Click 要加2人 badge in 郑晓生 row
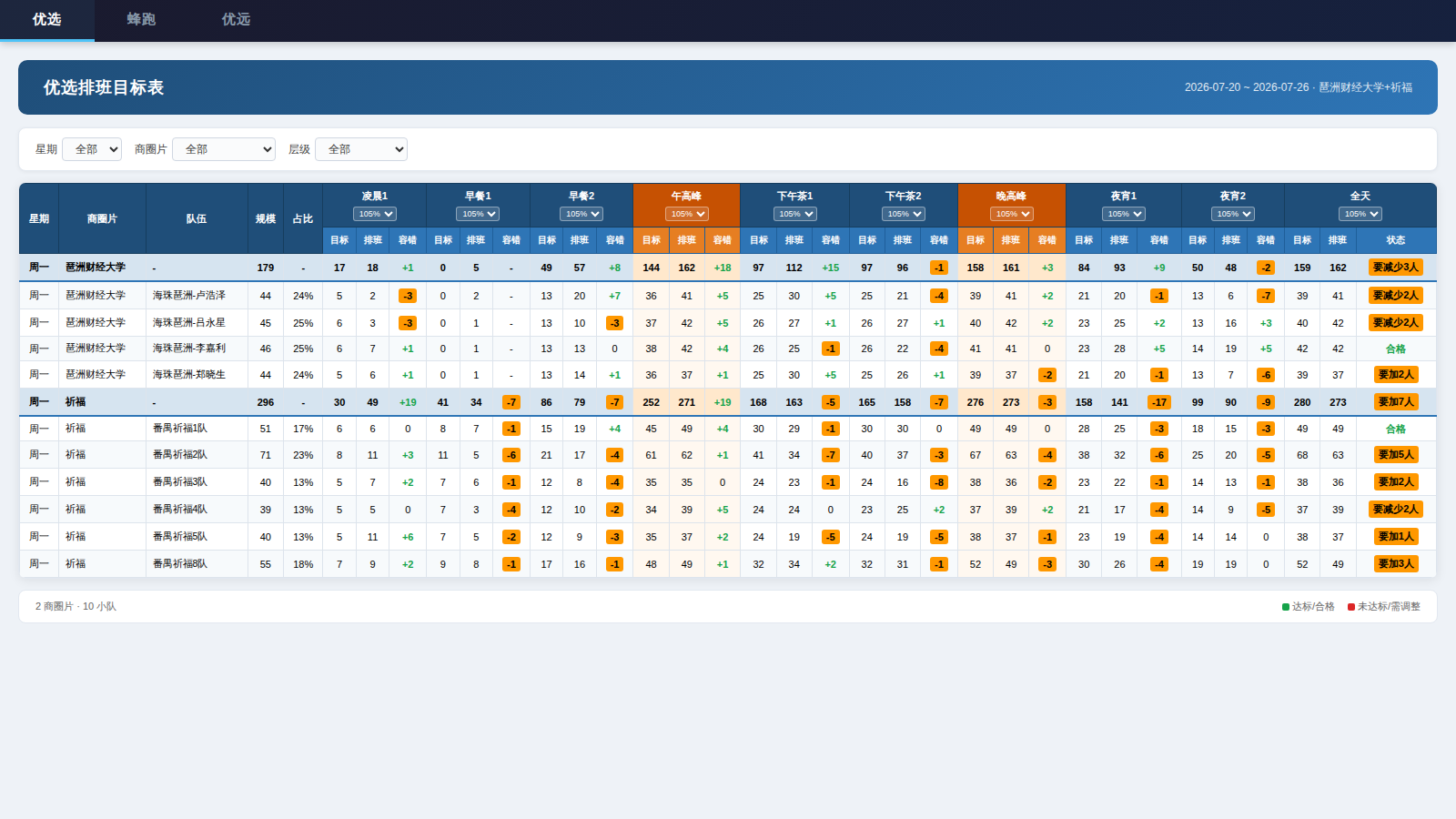The image size is (1456, 819). [1396, 375]
